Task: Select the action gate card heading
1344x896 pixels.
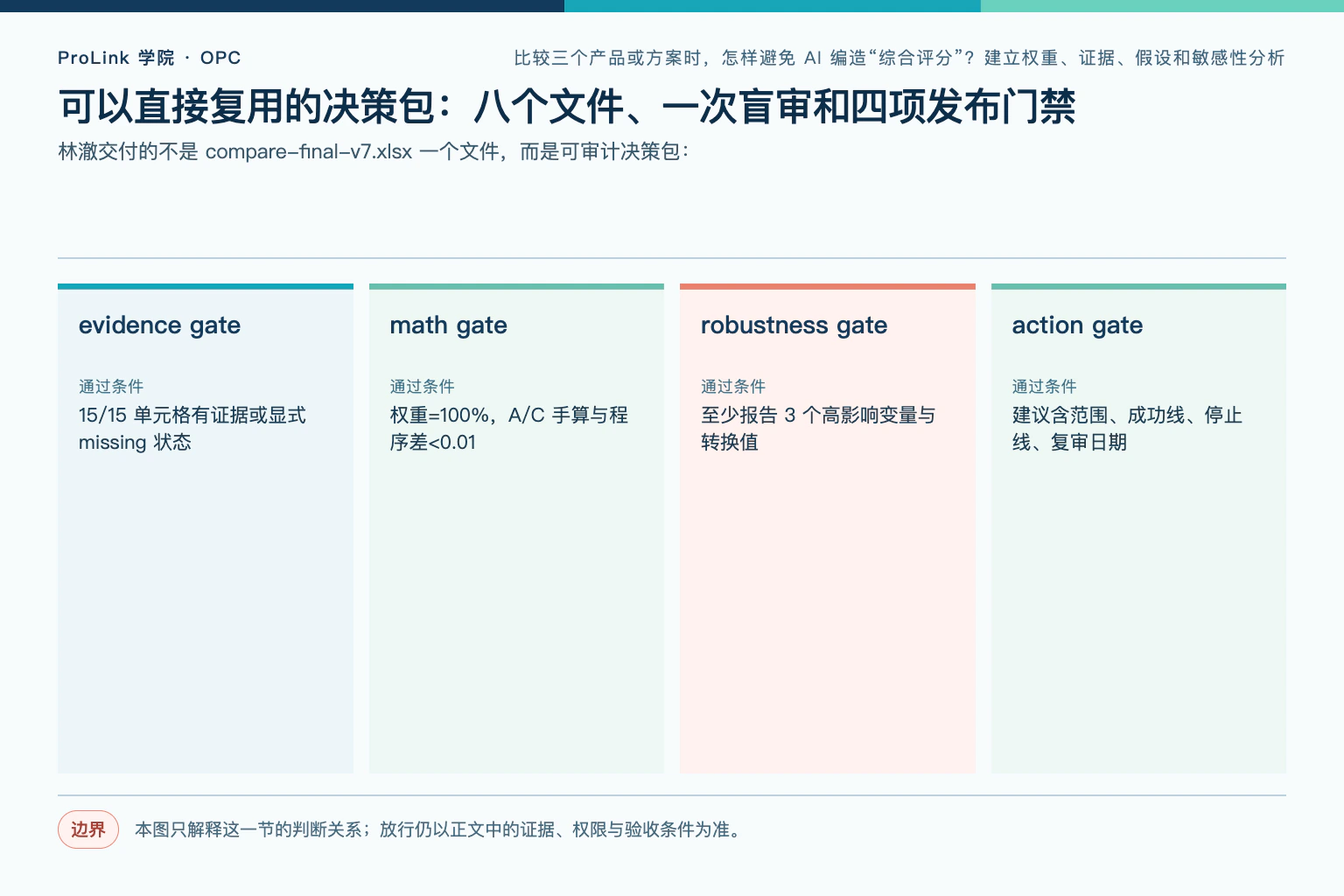Action: pyautogui.click(x=1077, y=325)
